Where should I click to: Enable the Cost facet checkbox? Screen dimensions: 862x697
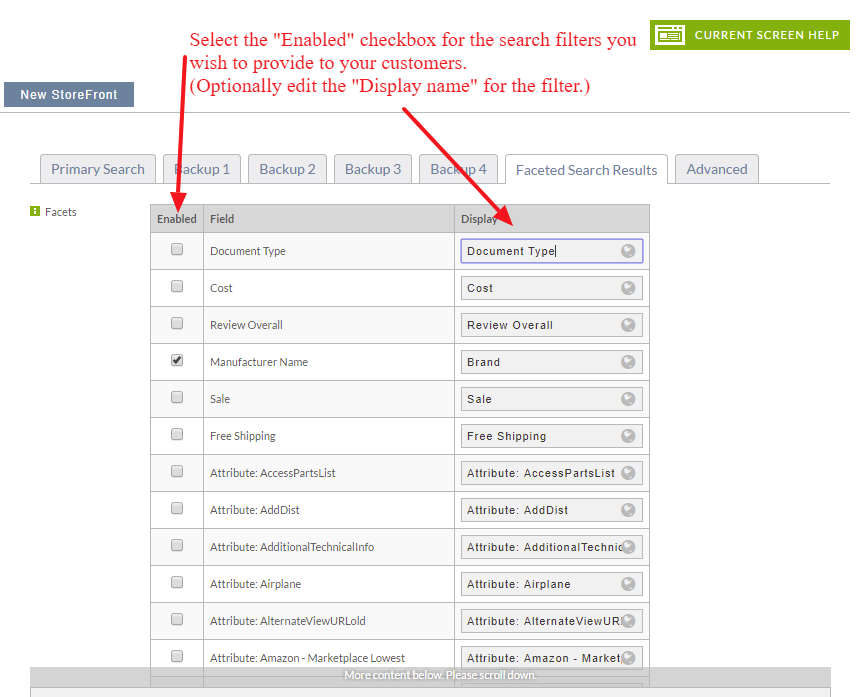[177, 286]
